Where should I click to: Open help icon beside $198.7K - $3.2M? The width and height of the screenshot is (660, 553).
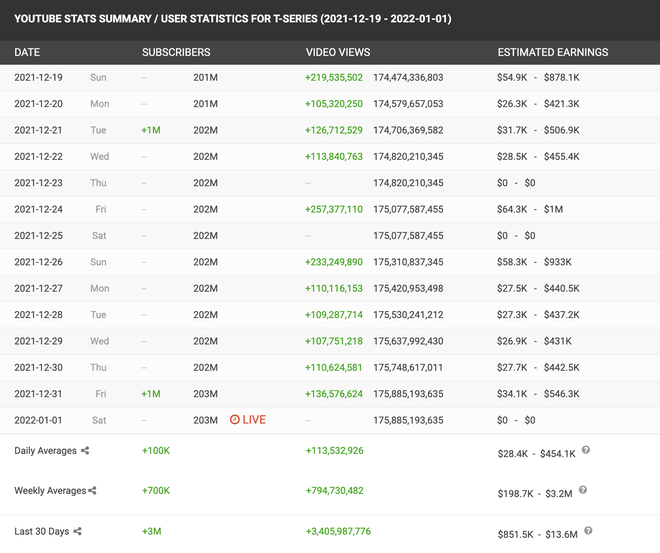pos(583,490)
